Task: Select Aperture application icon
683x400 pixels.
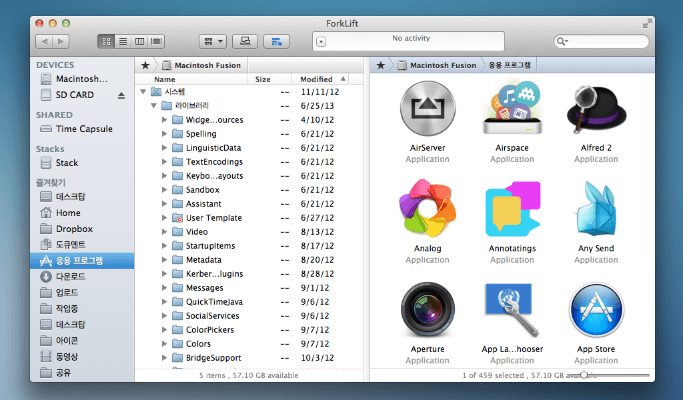Action: pyautogui.click(x=428, y=310)
